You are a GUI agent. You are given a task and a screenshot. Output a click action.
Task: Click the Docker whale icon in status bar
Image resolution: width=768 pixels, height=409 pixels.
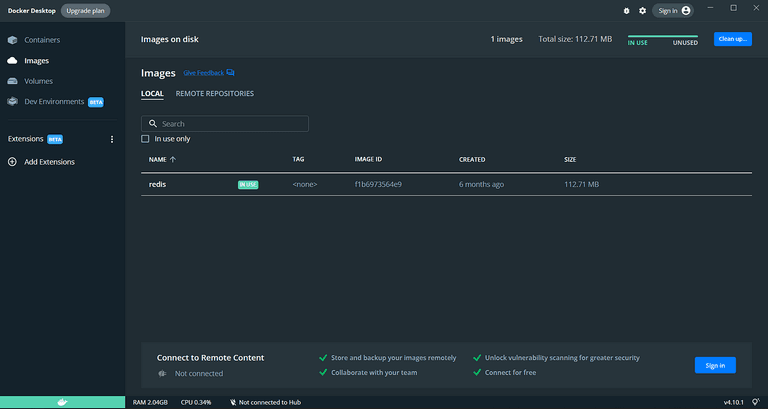point(62,402)
